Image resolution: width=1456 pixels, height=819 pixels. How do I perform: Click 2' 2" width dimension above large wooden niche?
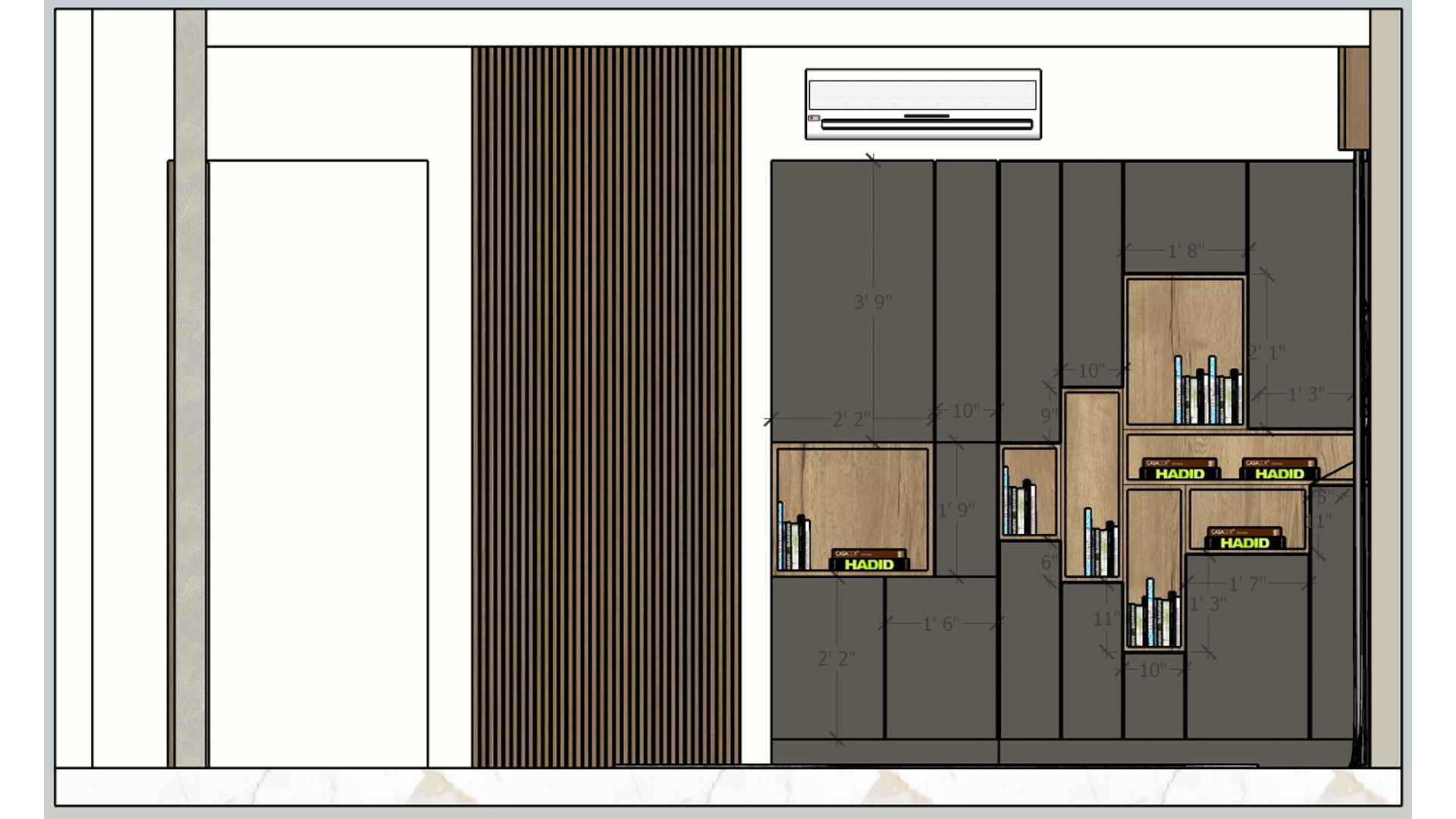[x=852, y=419]
